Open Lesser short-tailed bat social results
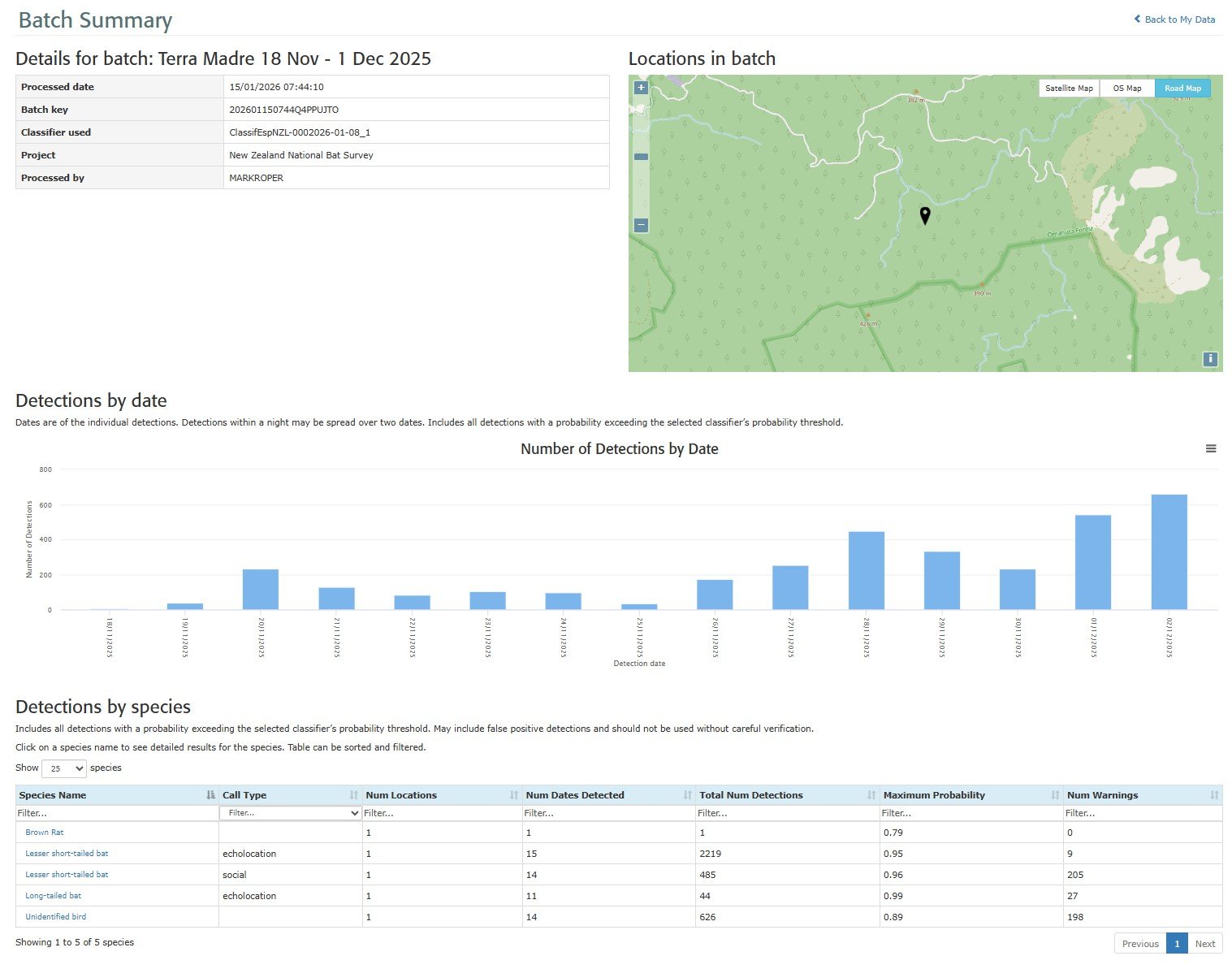This screenshot has height=969, width=1232. 67,875
